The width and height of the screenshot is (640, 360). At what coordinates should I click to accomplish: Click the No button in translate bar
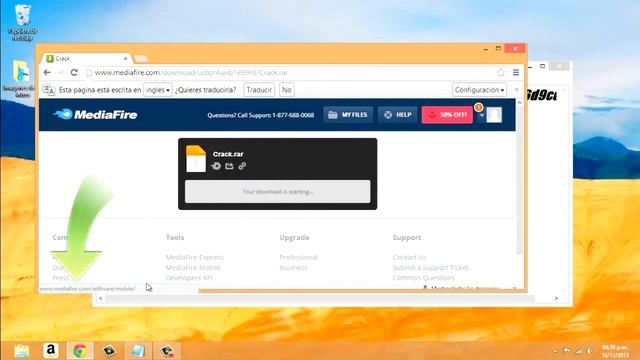tap(287, 90)
